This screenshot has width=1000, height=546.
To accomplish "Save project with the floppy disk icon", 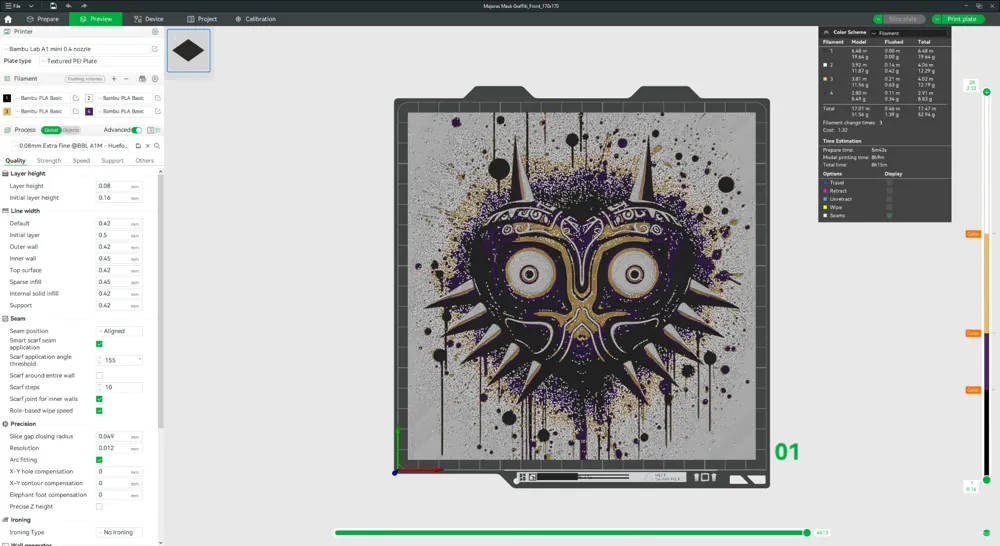I will pos(54,6).
